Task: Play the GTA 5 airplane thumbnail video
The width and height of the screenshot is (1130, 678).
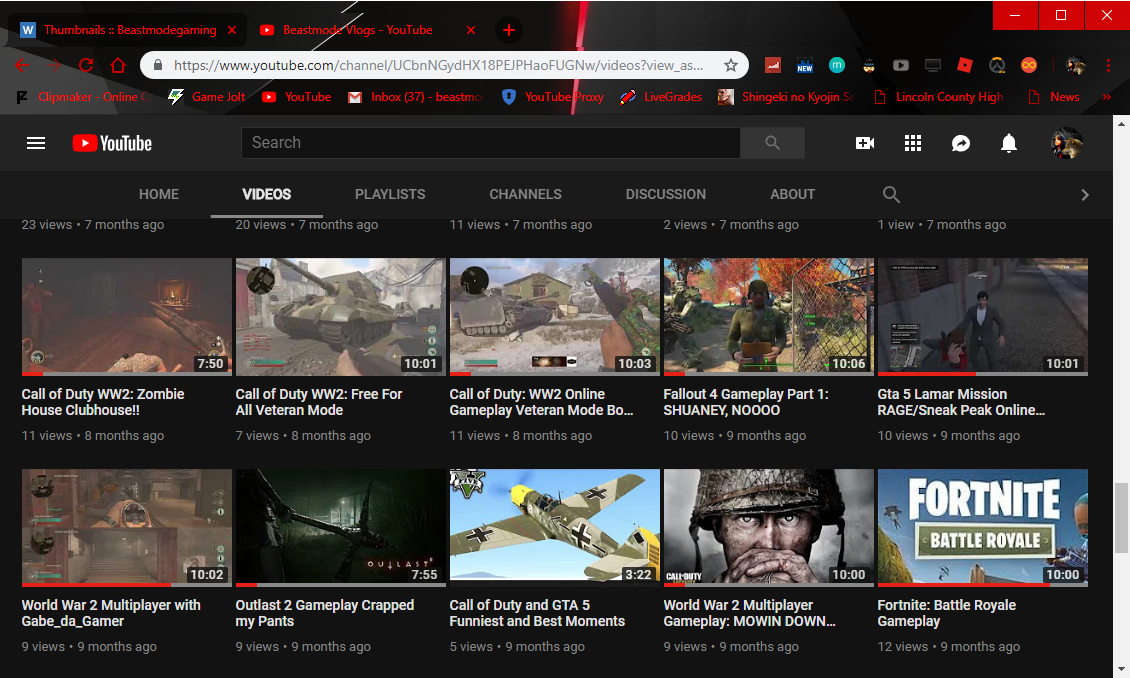Action: tap(555, 528)
